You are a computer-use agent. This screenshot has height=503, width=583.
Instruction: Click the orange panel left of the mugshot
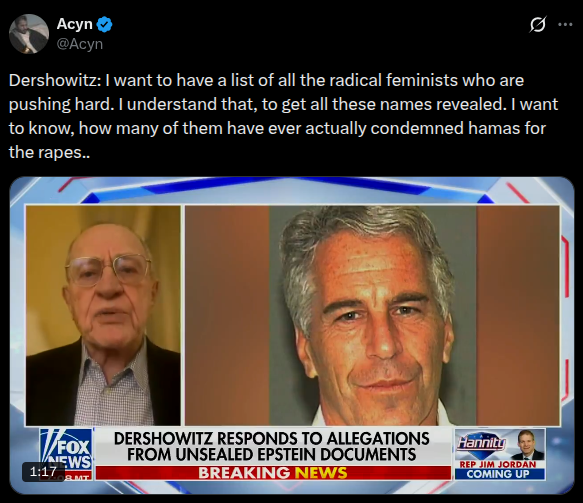(x=227, y=315)
